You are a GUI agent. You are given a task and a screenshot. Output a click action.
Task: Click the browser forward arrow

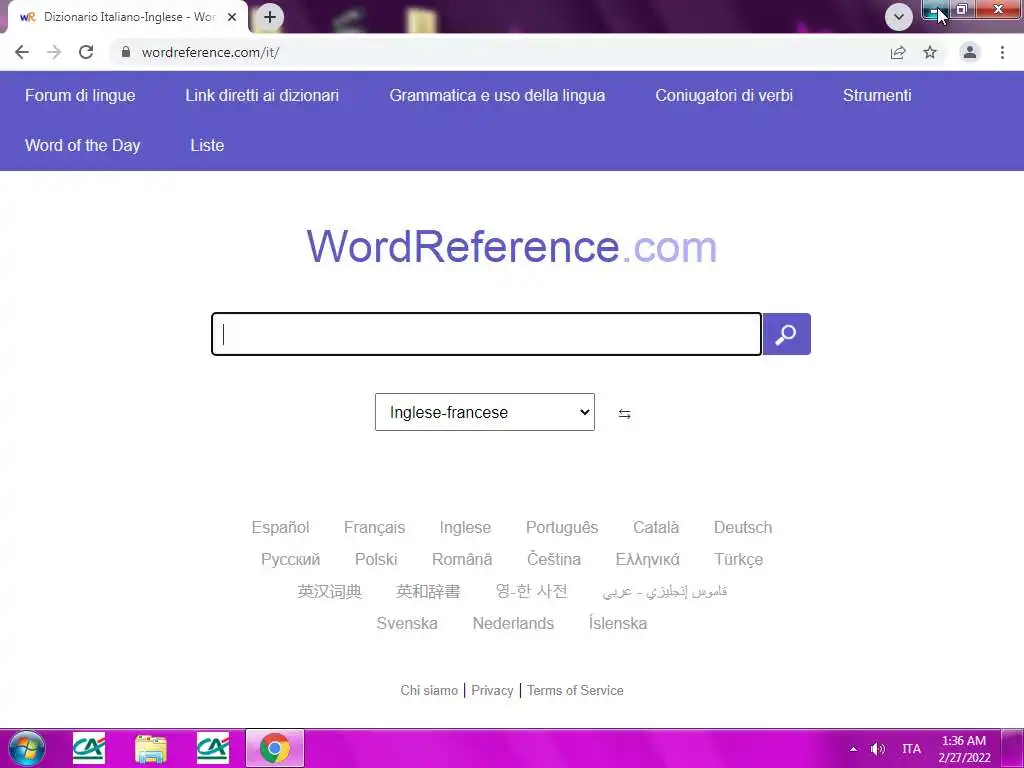54,52
